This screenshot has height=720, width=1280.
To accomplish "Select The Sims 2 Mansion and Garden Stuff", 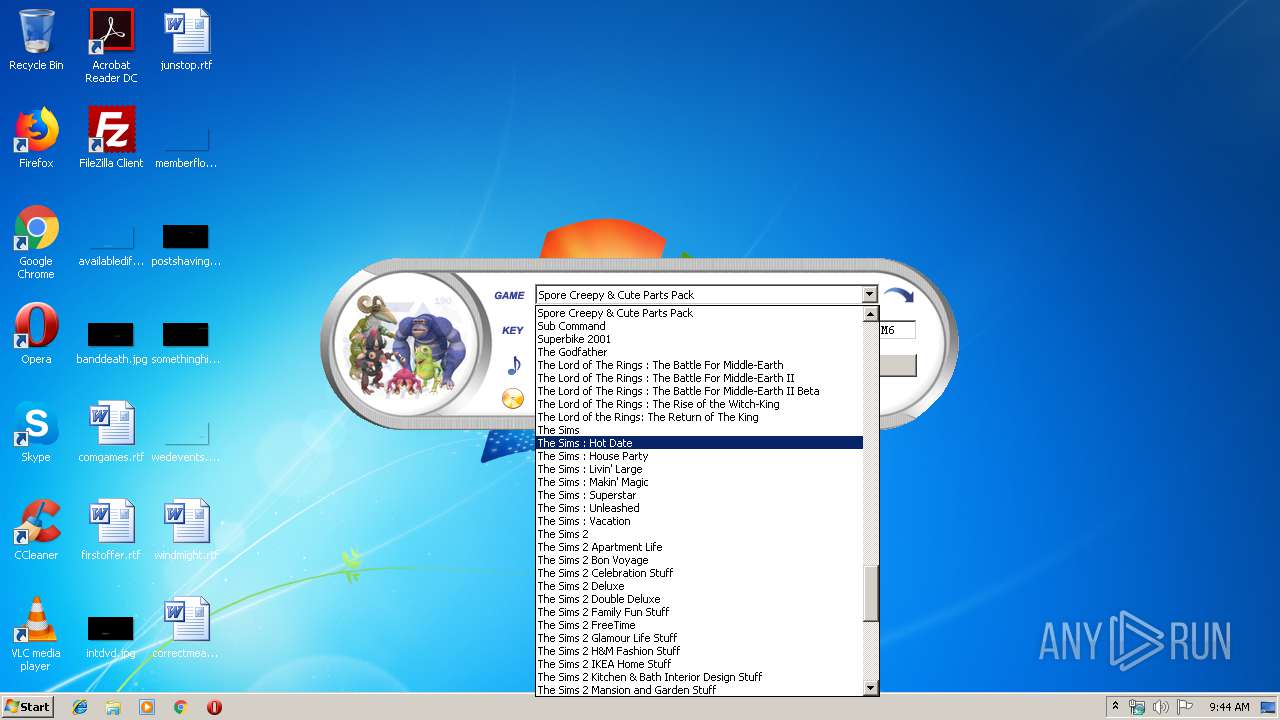I will pos(699,690).
